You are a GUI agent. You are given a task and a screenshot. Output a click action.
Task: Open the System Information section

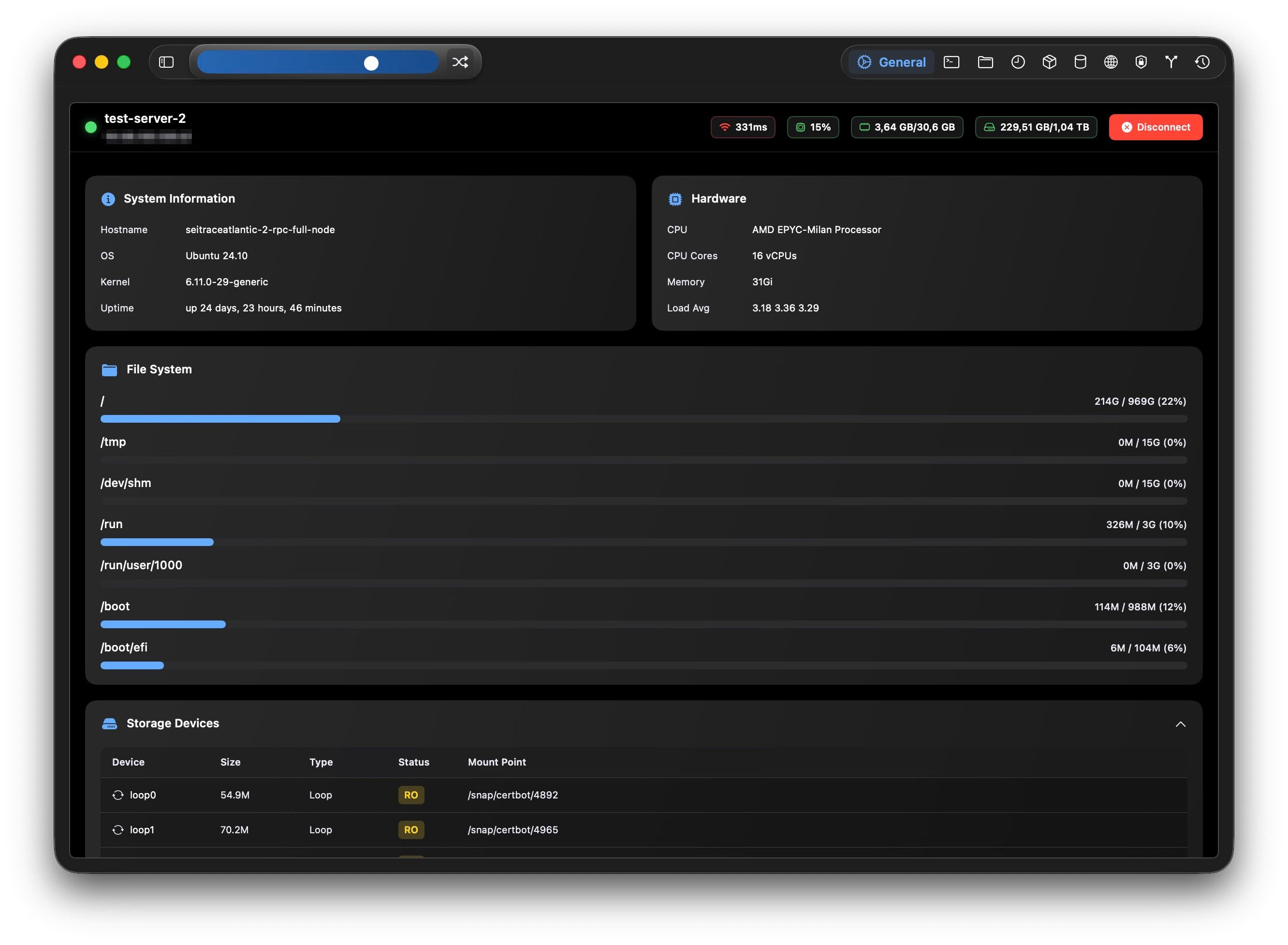click(x=178, y=198)
